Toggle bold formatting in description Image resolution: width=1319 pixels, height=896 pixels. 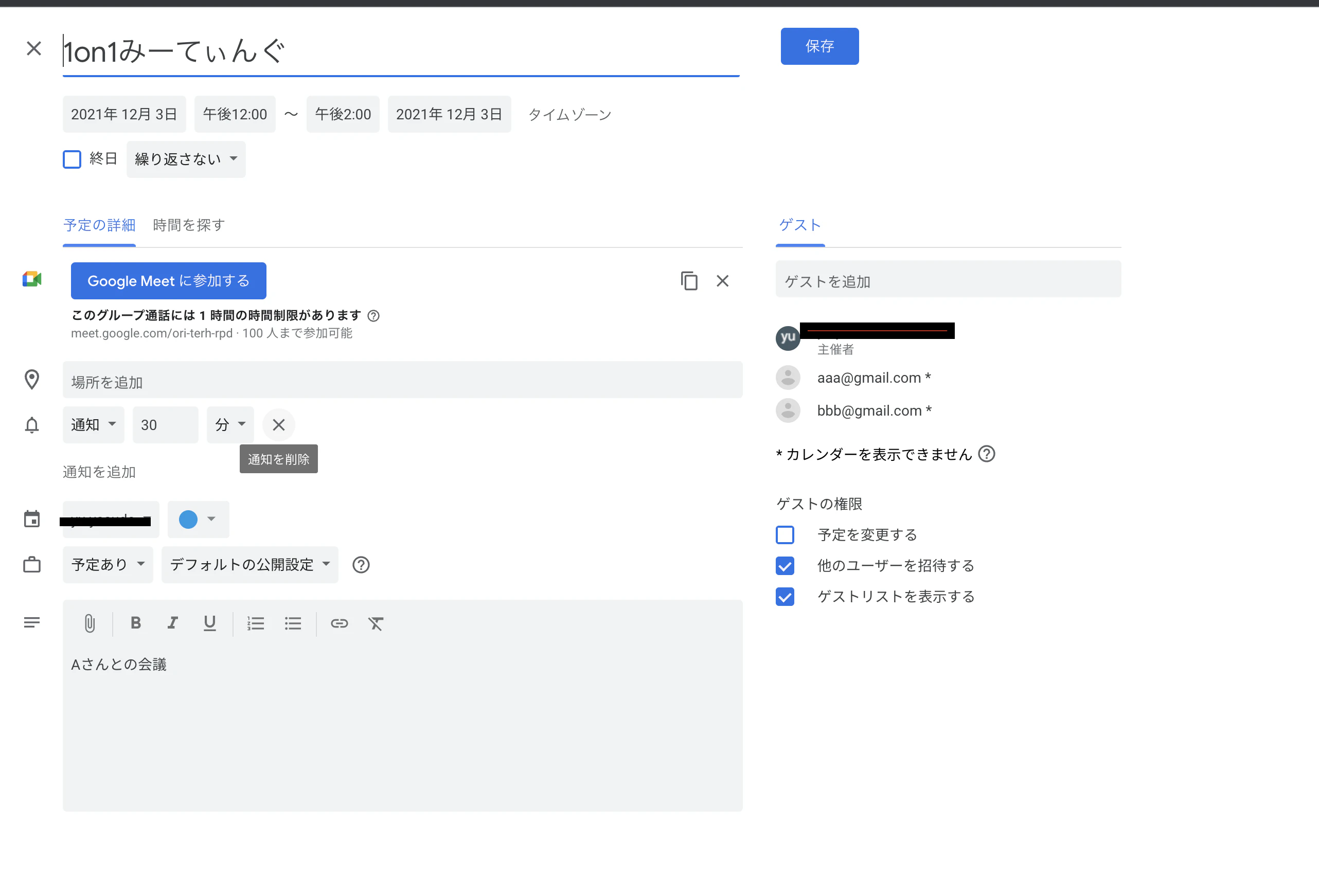[x=136, y=622]
